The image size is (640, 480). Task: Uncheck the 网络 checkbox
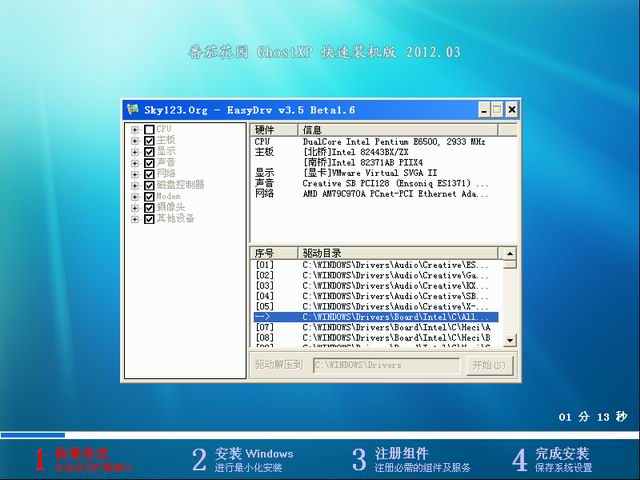pos(149,174)
